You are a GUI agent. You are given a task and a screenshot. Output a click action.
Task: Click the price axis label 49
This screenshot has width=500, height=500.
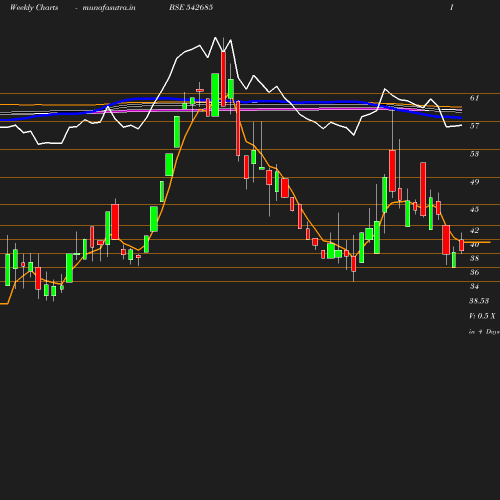click(x=474, y=182)
